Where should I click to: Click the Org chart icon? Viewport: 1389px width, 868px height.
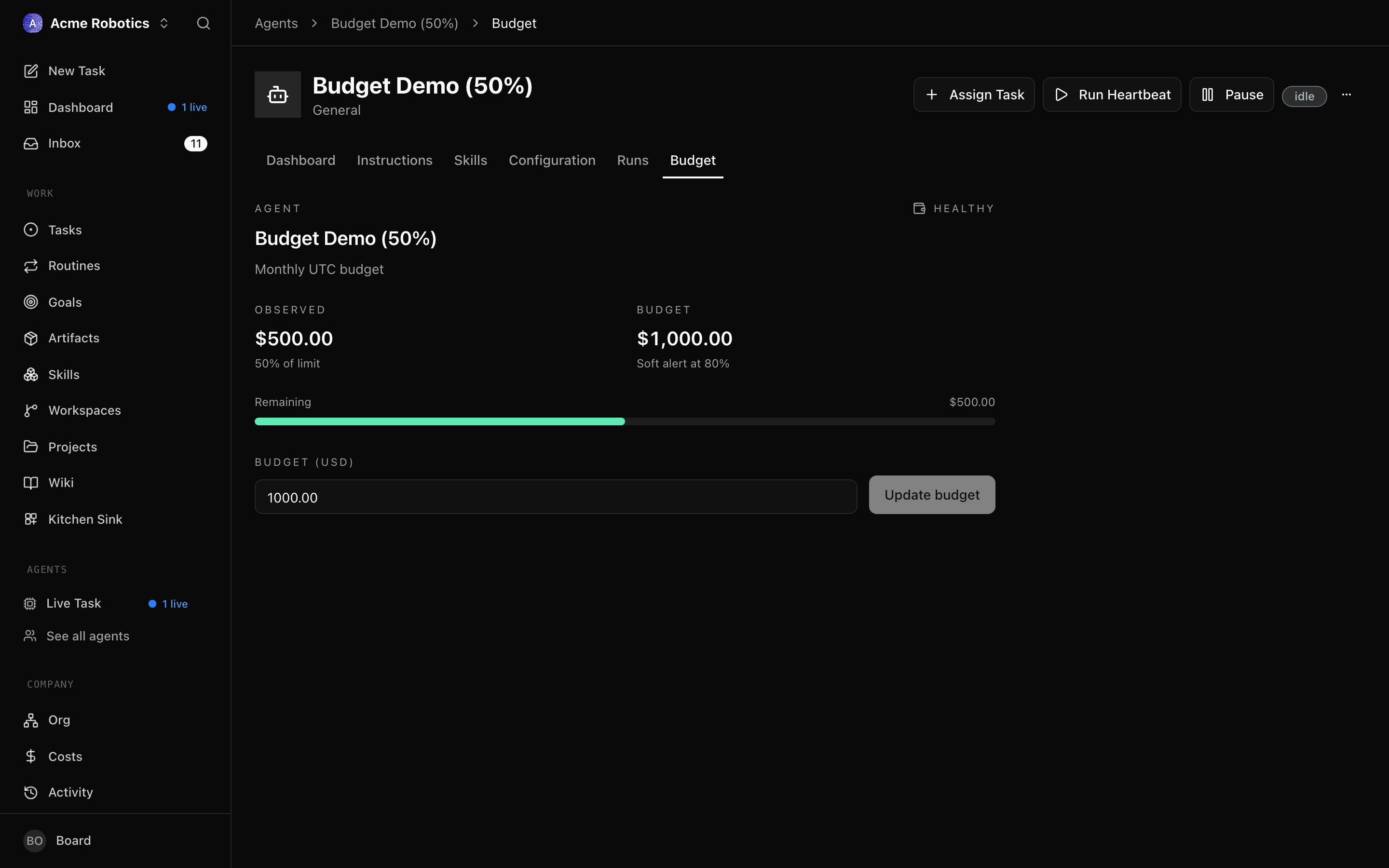[x=31, y=720]
